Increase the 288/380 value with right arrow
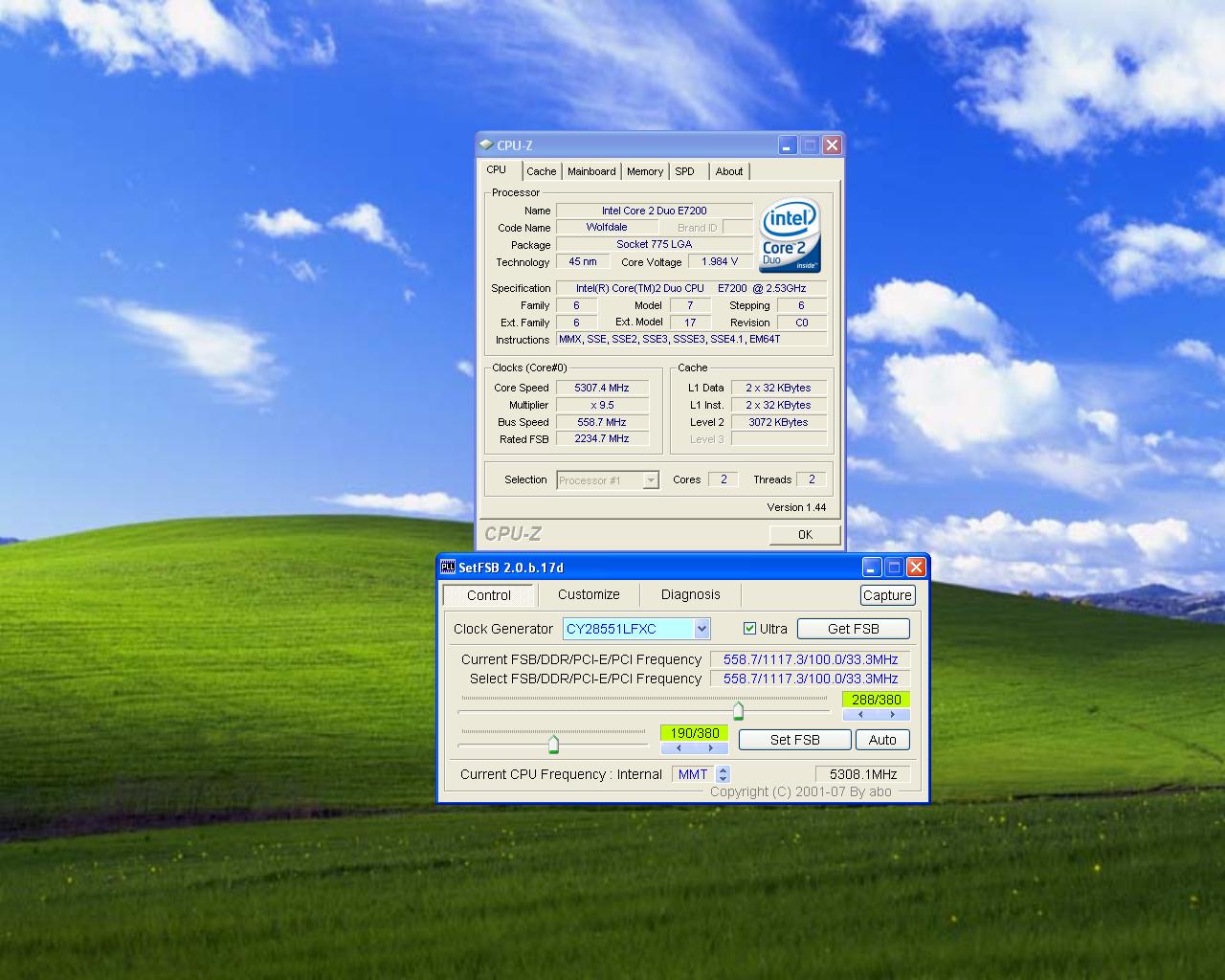This screenshot has height=980, width=1225. pos(893,715)
